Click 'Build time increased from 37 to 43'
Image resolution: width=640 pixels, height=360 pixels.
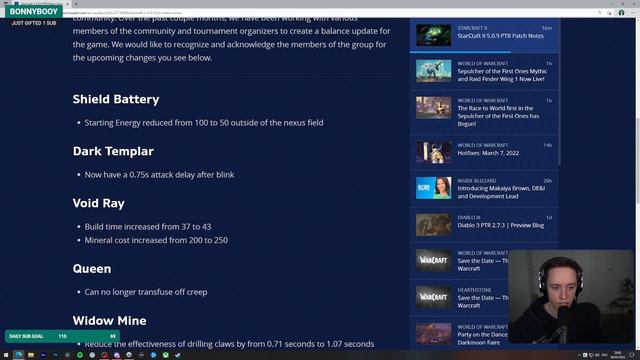click(148, 227)
